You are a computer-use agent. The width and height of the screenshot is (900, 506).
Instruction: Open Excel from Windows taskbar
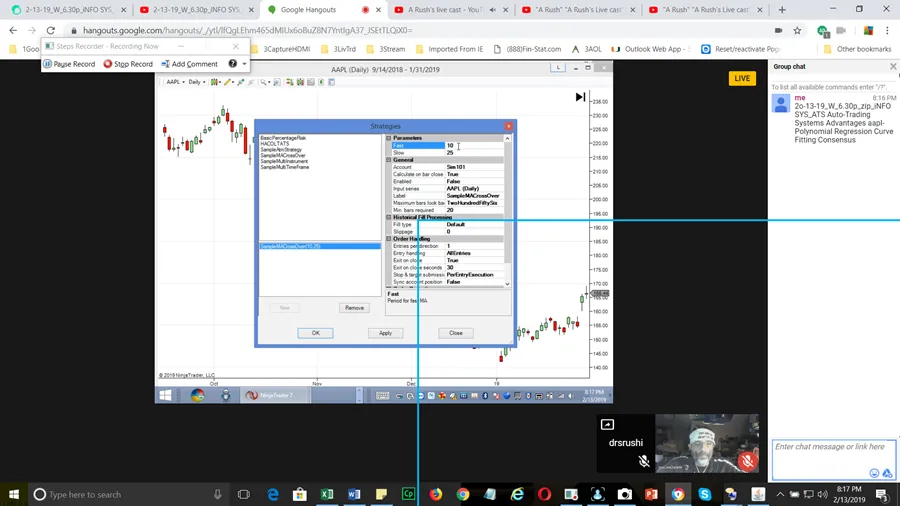[327, 495]
